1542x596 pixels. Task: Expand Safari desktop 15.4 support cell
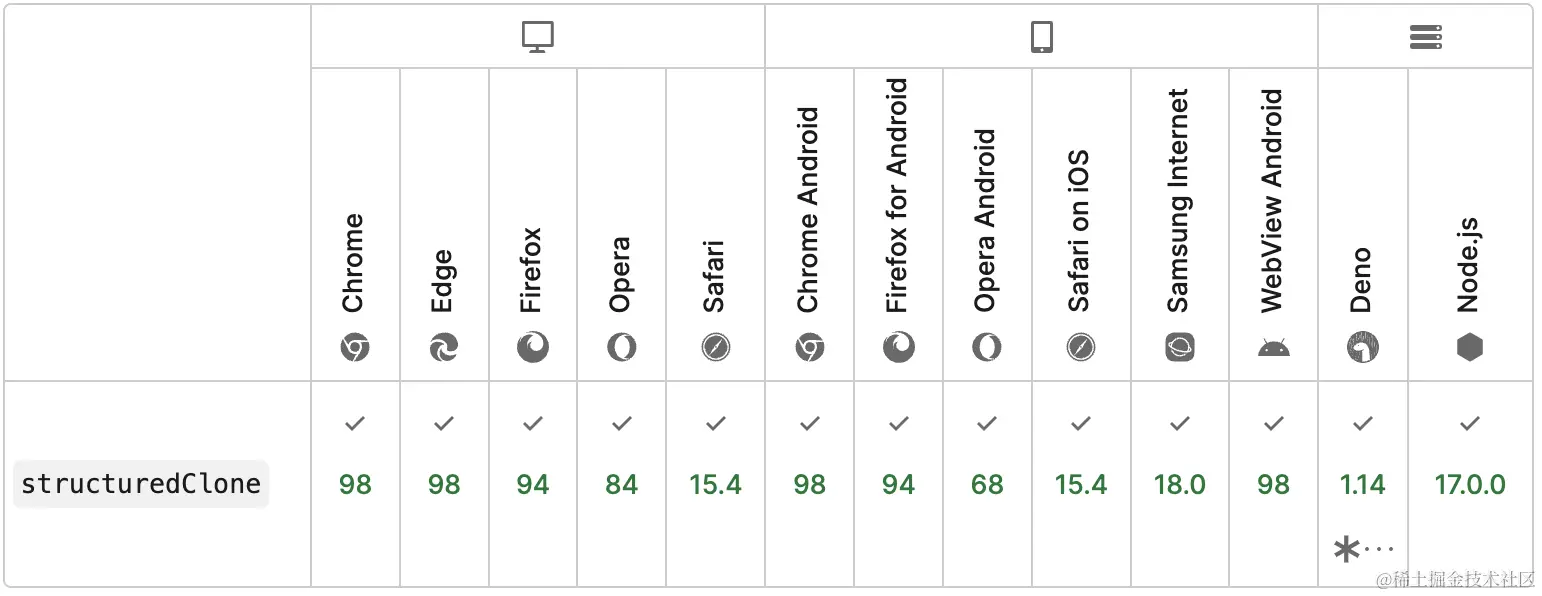715,484
